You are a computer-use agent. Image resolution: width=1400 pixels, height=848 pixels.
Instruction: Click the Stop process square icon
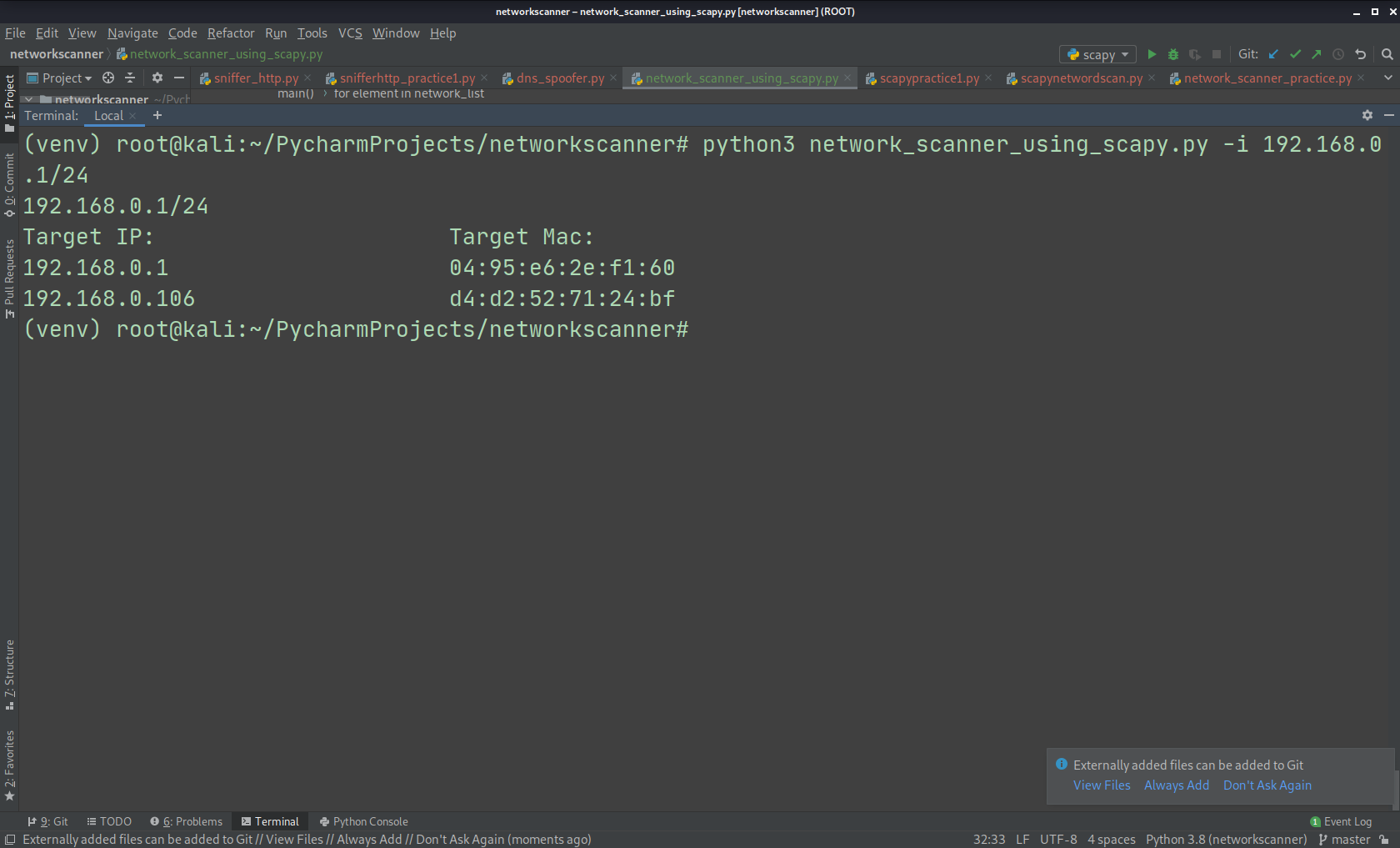[1217, 54]
